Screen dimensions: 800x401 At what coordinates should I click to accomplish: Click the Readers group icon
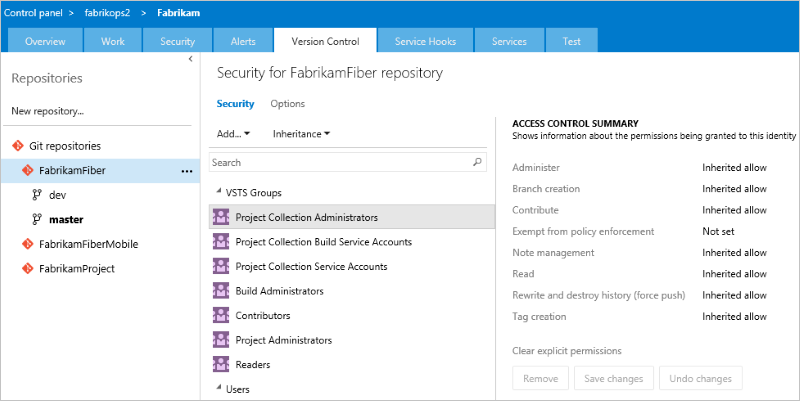point(221,365)
